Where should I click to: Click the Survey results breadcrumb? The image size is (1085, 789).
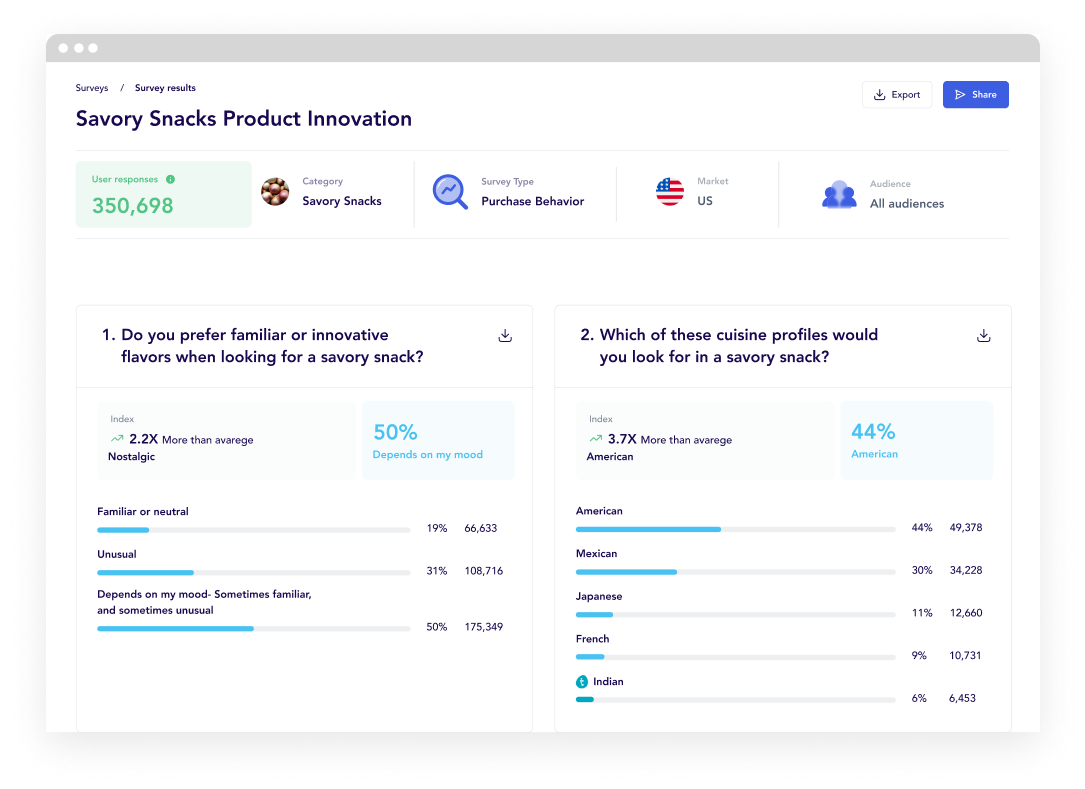165,88
